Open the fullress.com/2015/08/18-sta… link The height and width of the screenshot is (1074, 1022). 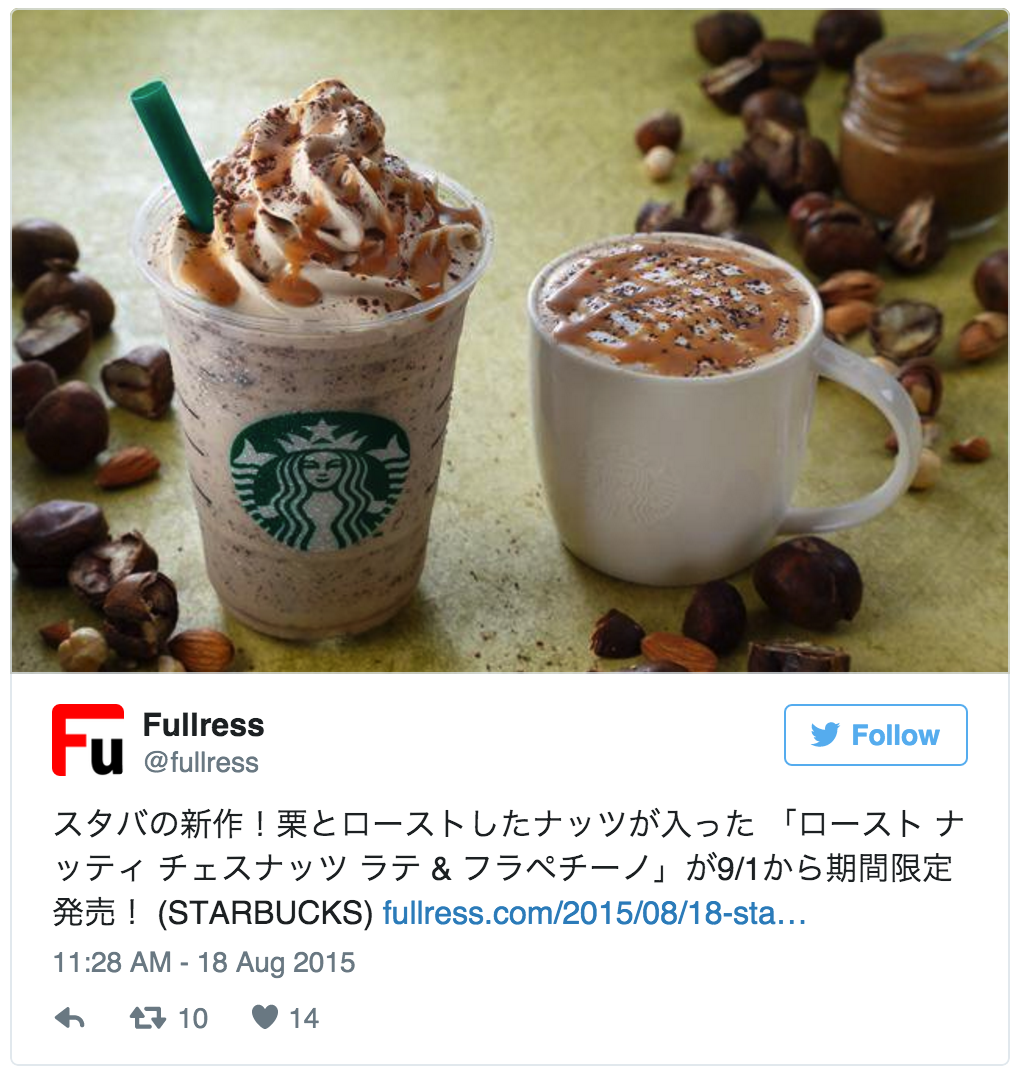[594, 913]
